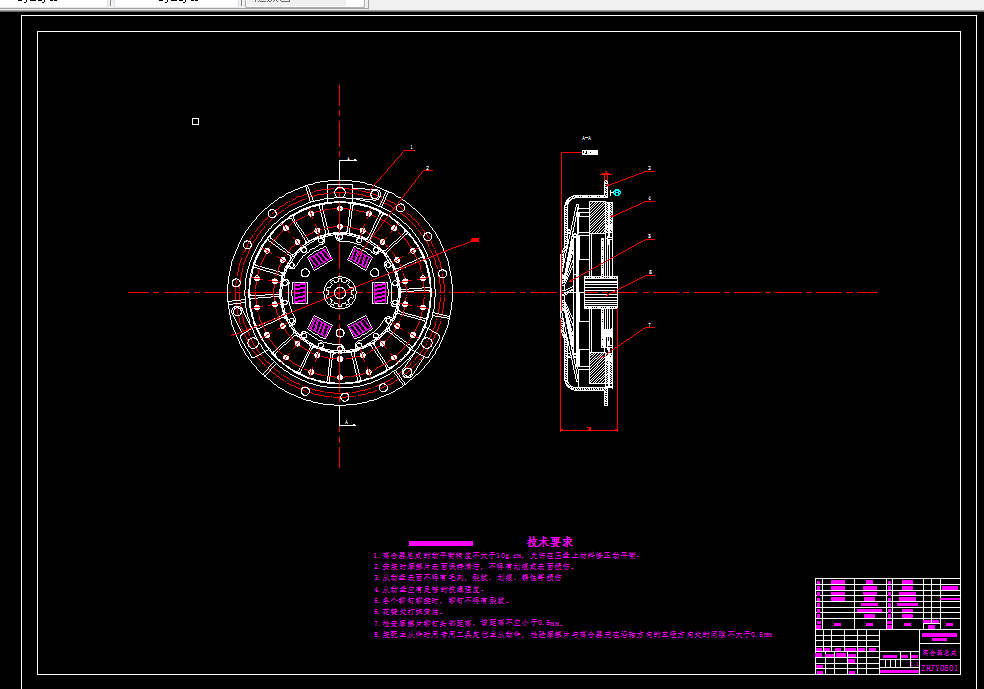This screenshot has height=689, width=984.
Task: Click technical requirement line 8
Action: (573, 634)
